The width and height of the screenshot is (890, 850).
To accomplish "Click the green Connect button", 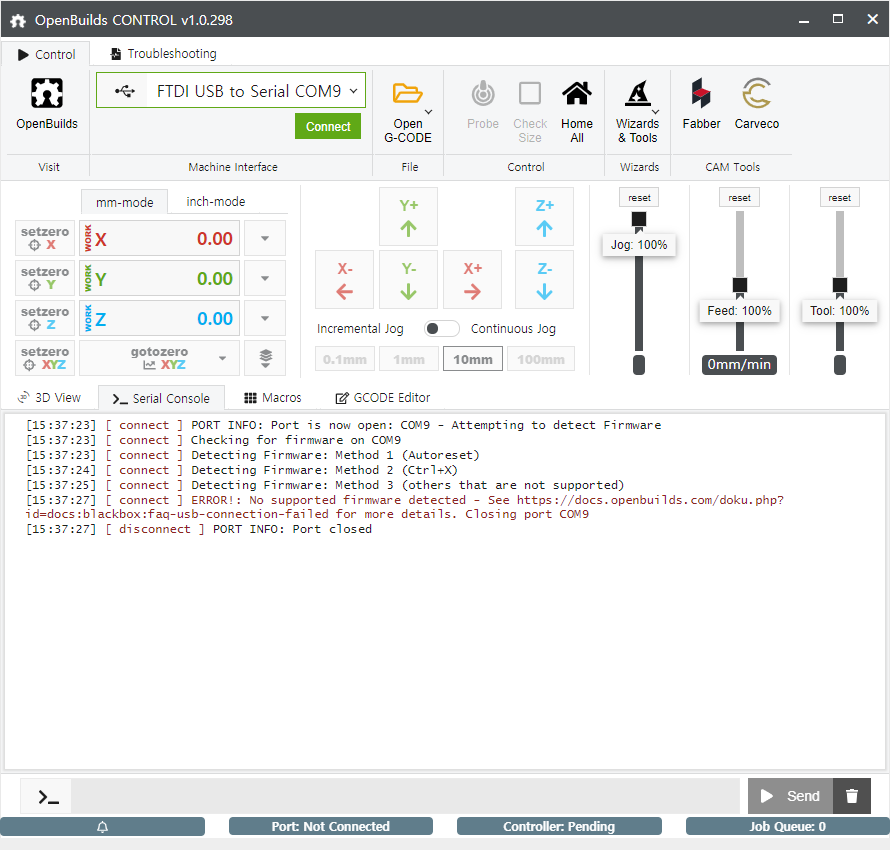I will coord(328,127).
